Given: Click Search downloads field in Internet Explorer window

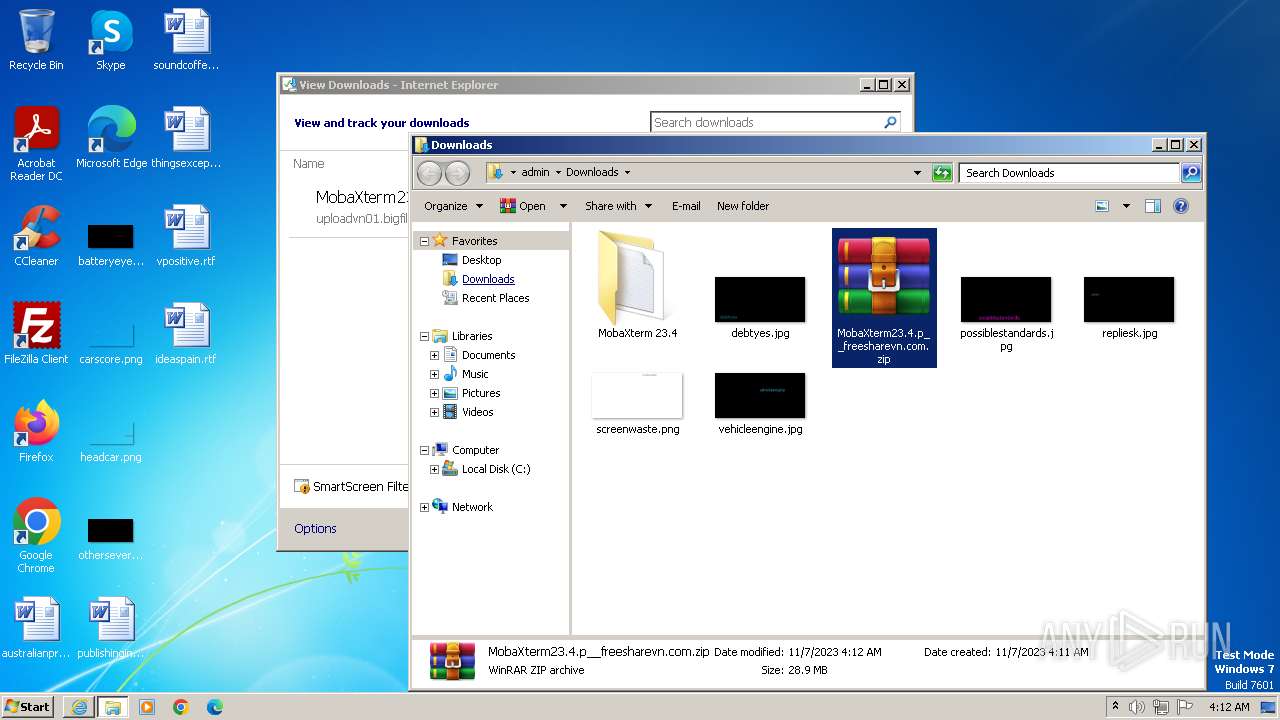Looking at the screenshot, I should (775, 122).
